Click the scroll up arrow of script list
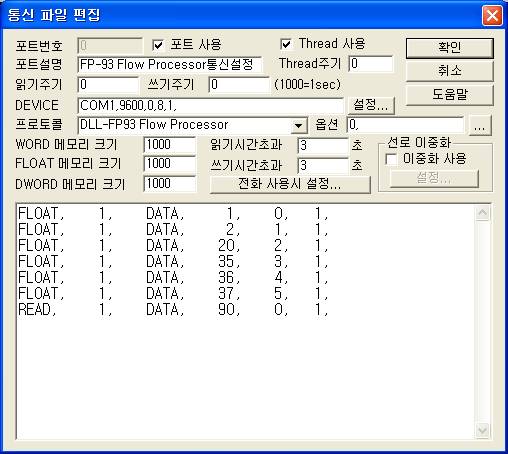The height and width of the screenshot is (454, 508). pos(482,213)
